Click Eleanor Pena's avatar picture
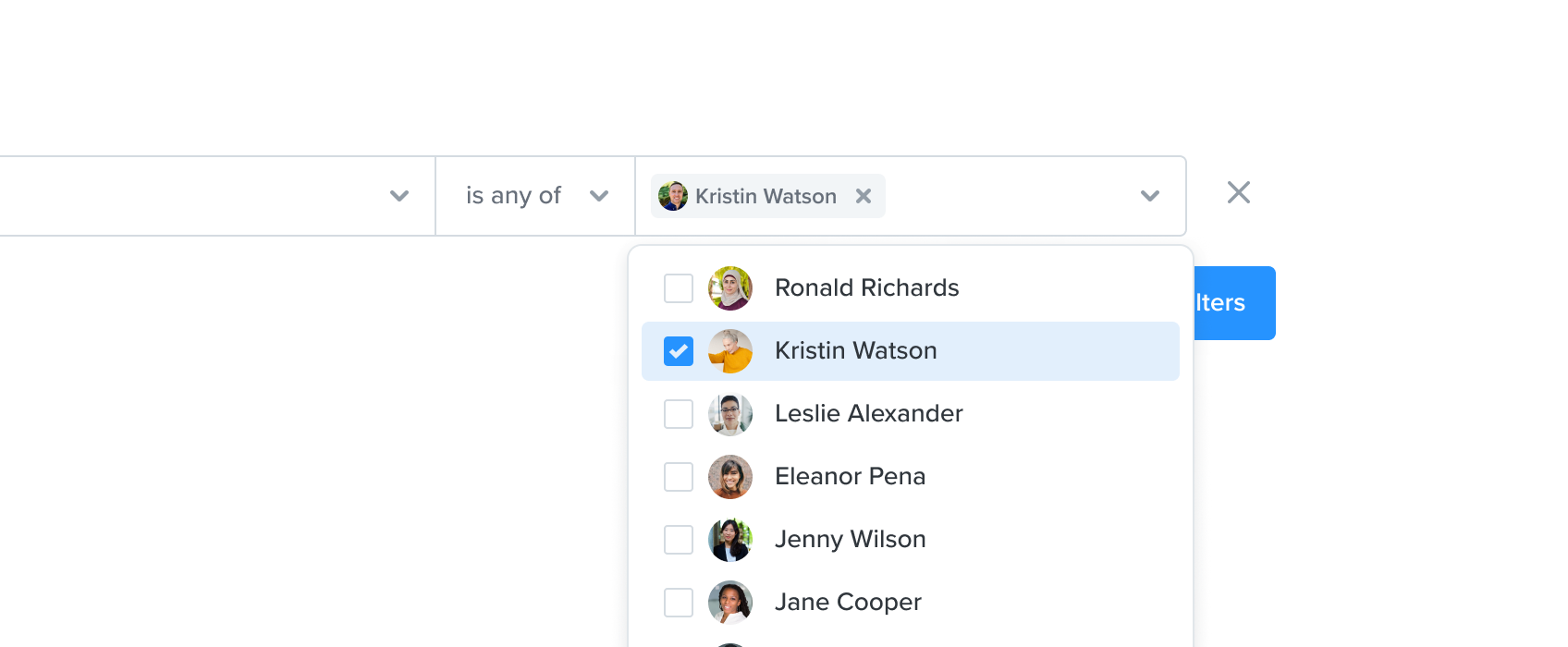 [x=730, y=477]
